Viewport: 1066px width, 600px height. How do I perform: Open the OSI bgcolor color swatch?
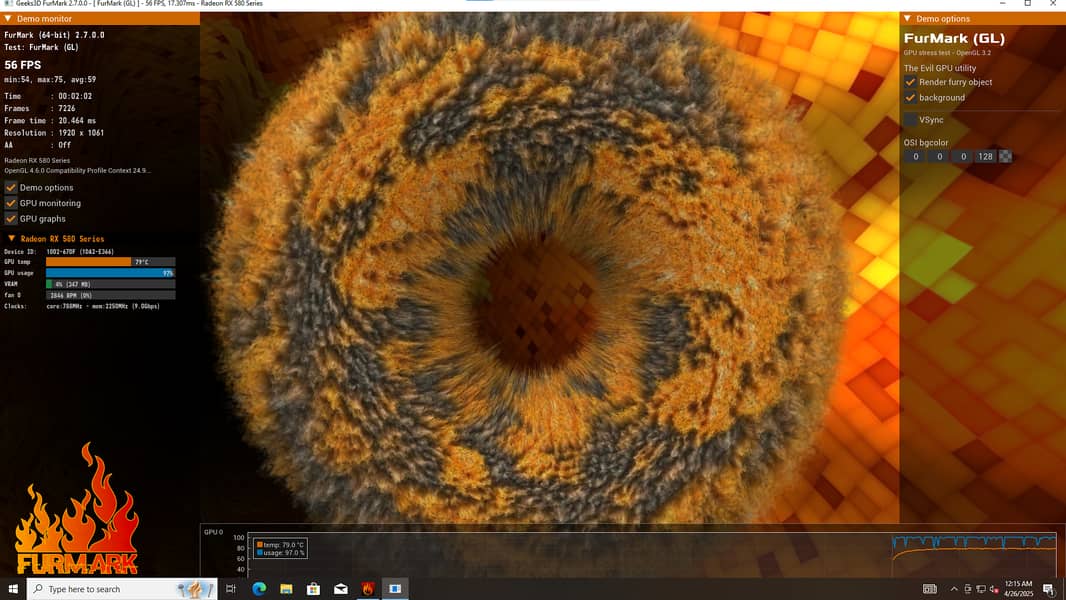click(x=1005, y=156)
